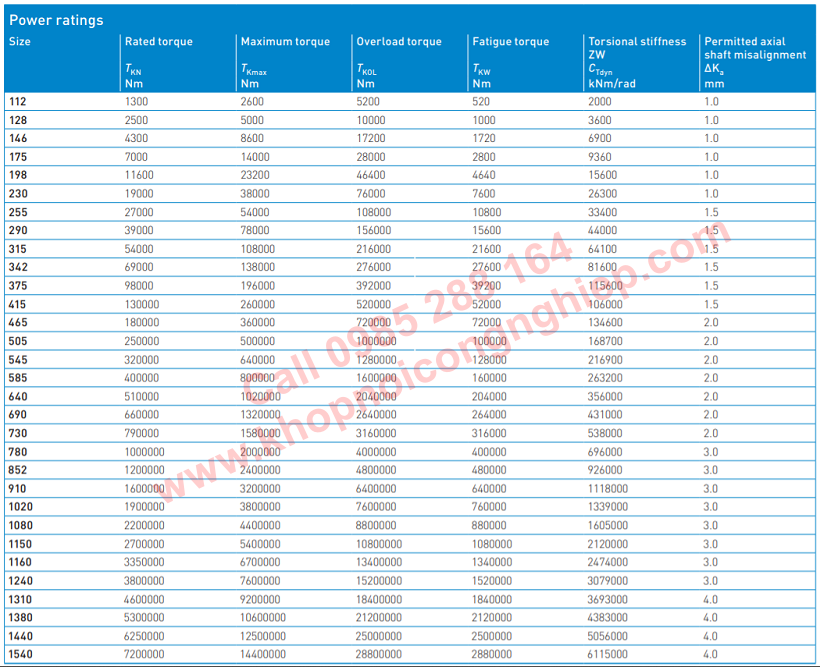Select the "Fatigue torque" column header
The image size is (820, 667).
pos(510,42)
